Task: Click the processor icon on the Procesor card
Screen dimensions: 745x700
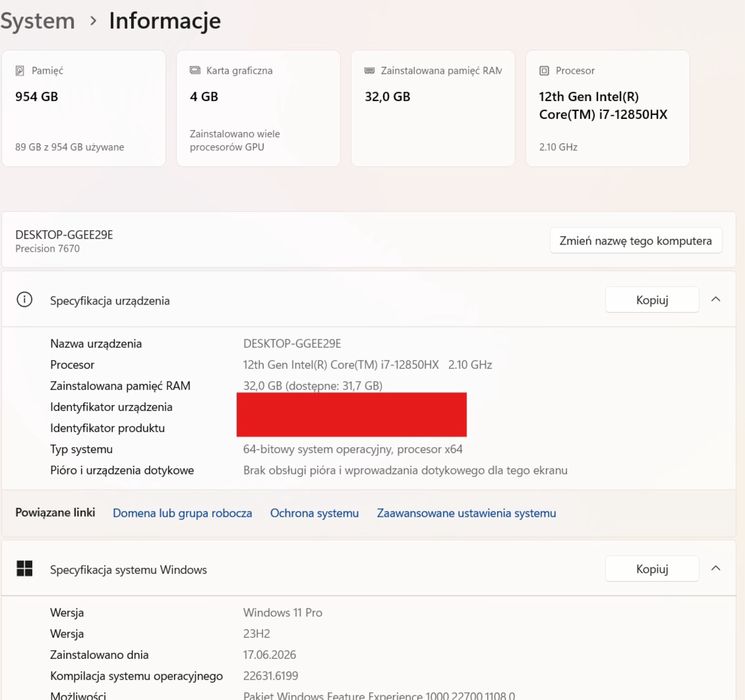Action: pyautogui.click(x=544, y=71)
